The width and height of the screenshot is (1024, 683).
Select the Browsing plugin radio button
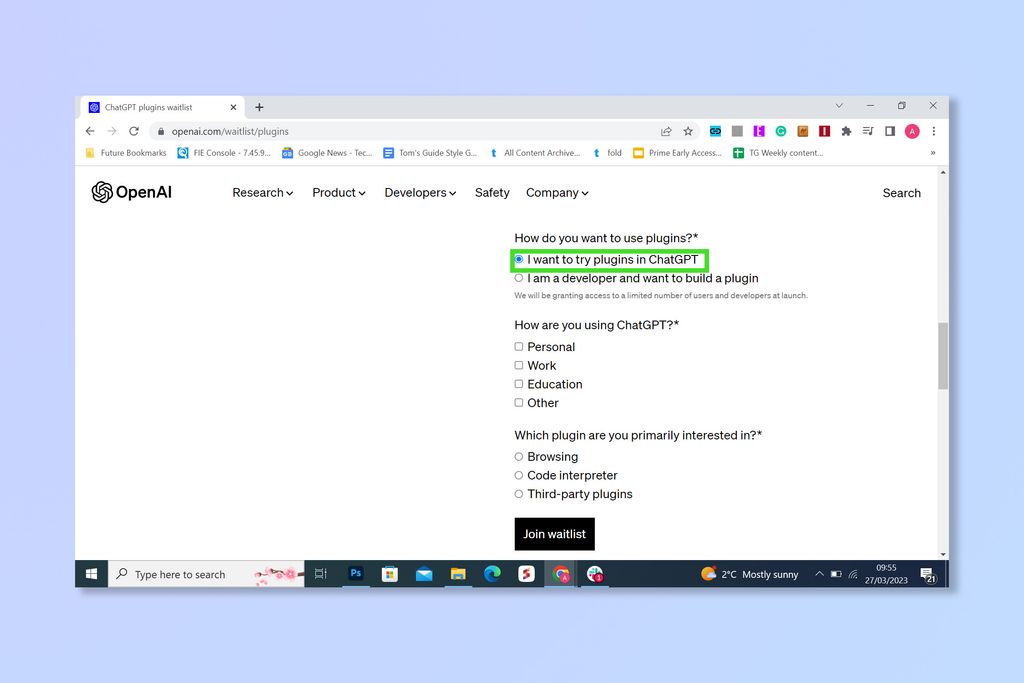coord(519,456)
